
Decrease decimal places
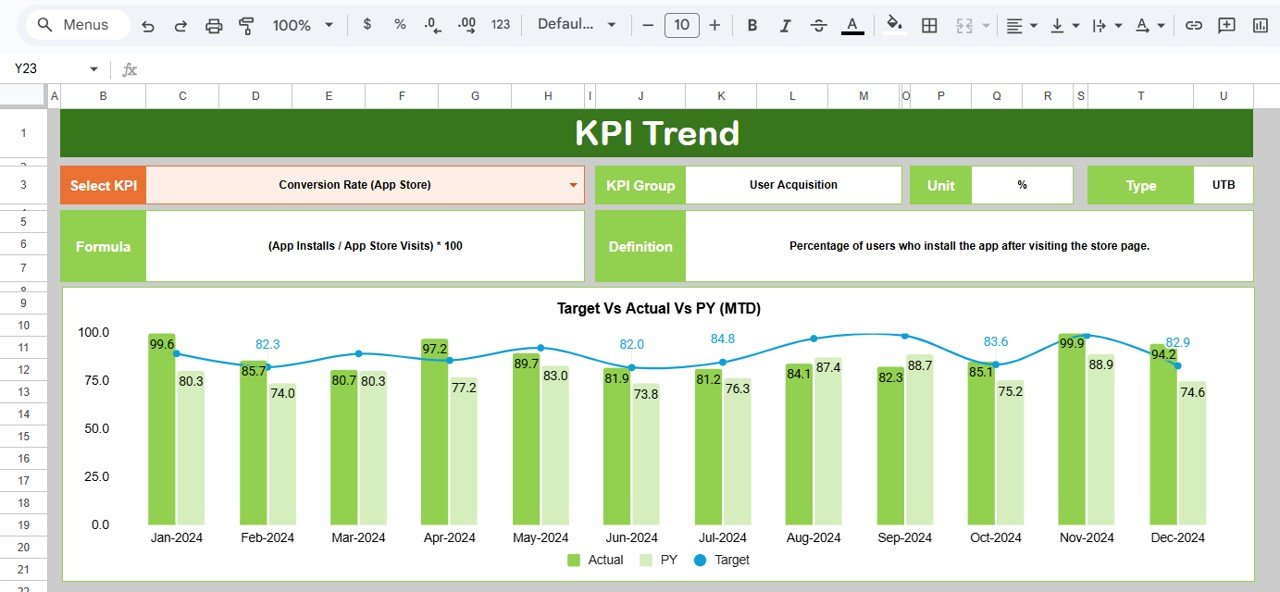coord(432,24)
